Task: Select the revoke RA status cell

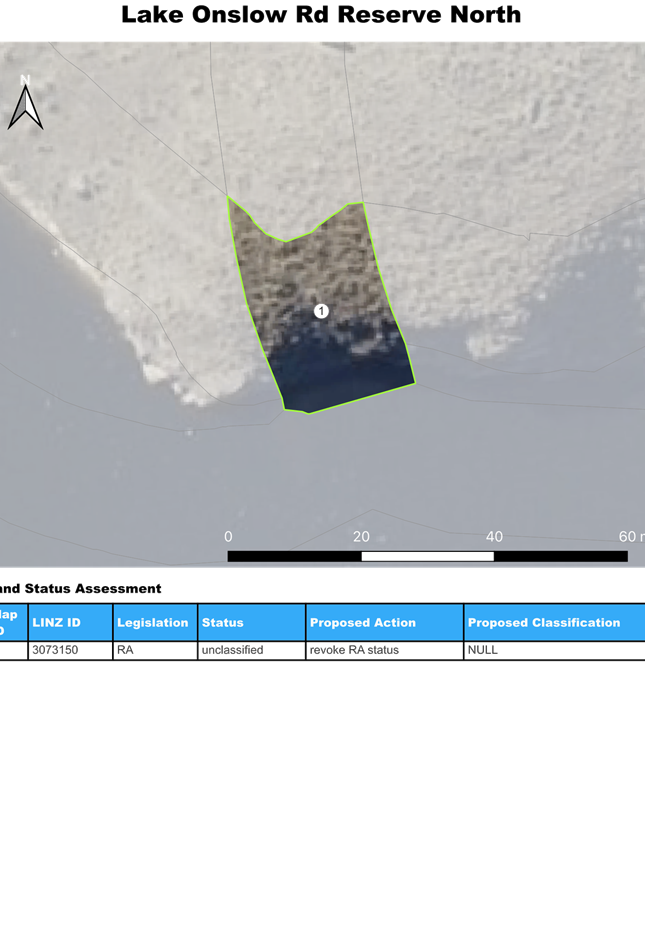Action: pyautogui.click(x=355, y=650)
